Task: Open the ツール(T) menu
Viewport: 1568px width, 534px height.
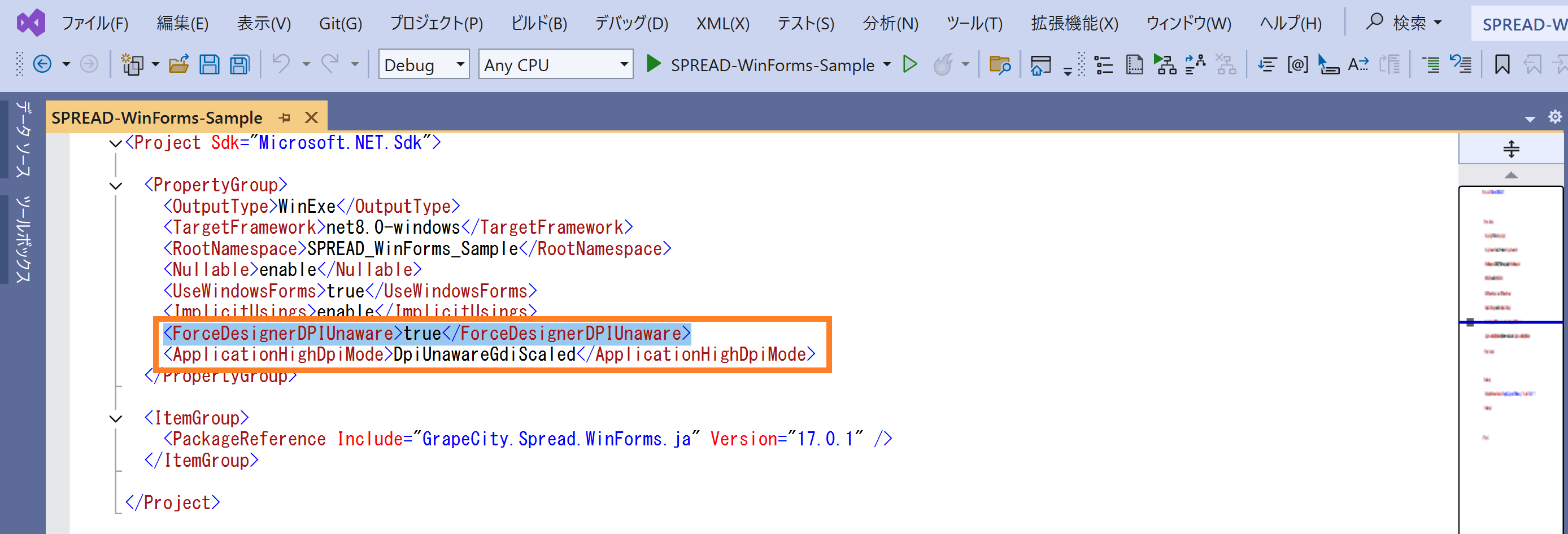Action: pos(974,23)
